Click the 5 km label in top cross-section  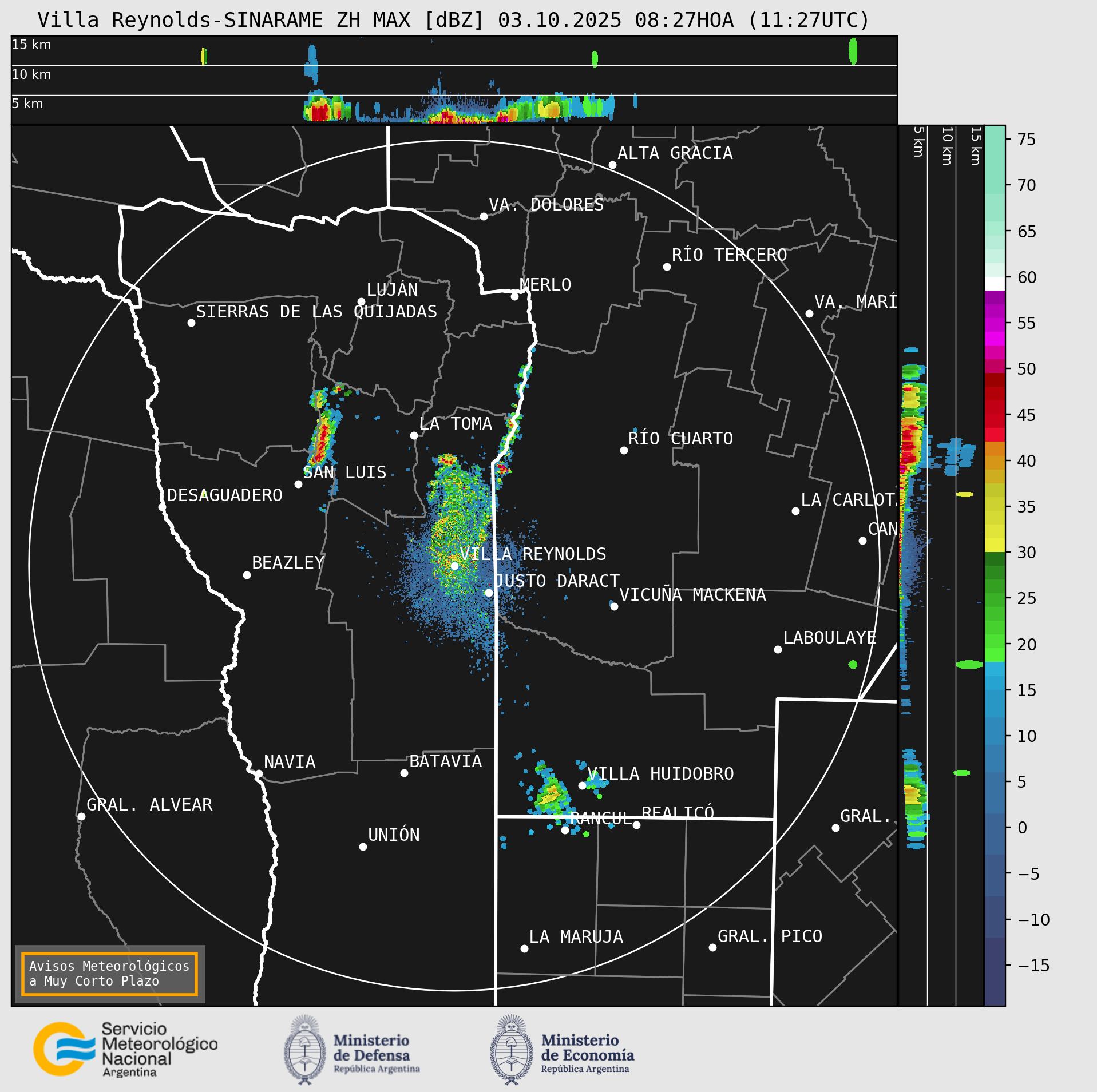click(x=27, y=104)
